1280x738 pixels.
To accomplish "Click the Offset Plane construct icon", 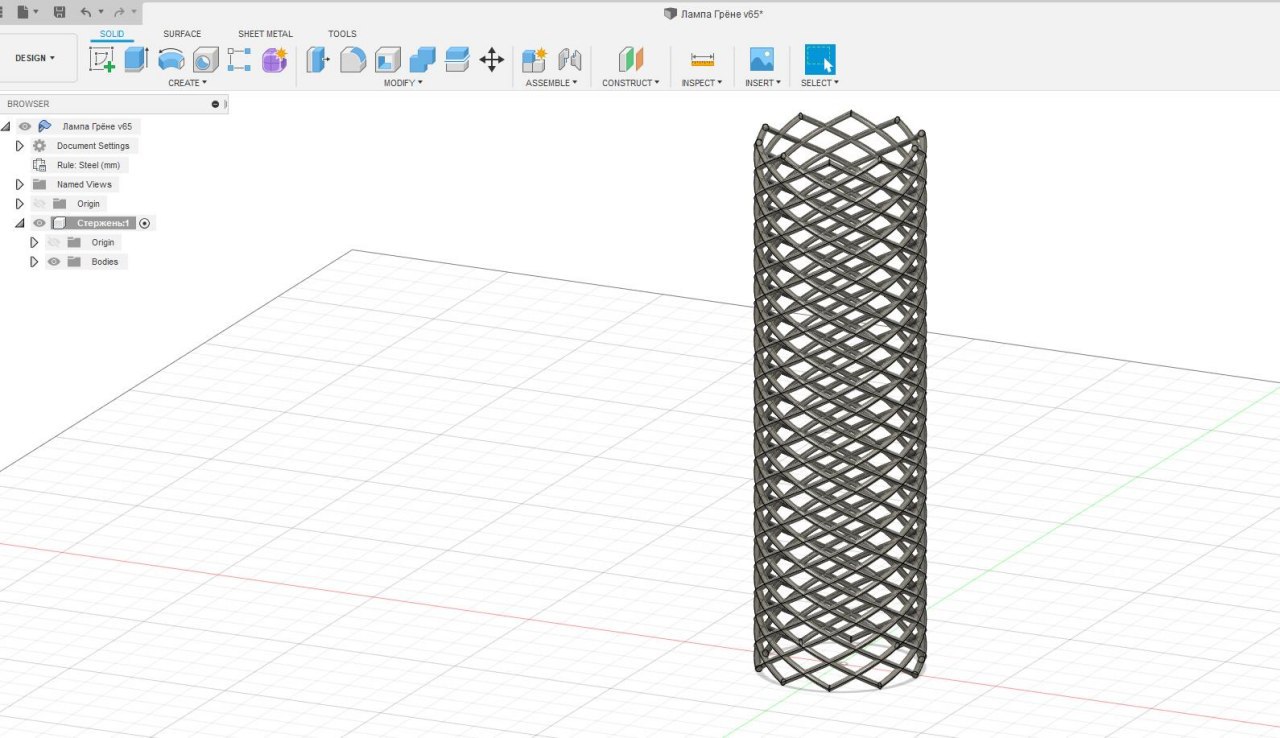I will coord(631,60).
